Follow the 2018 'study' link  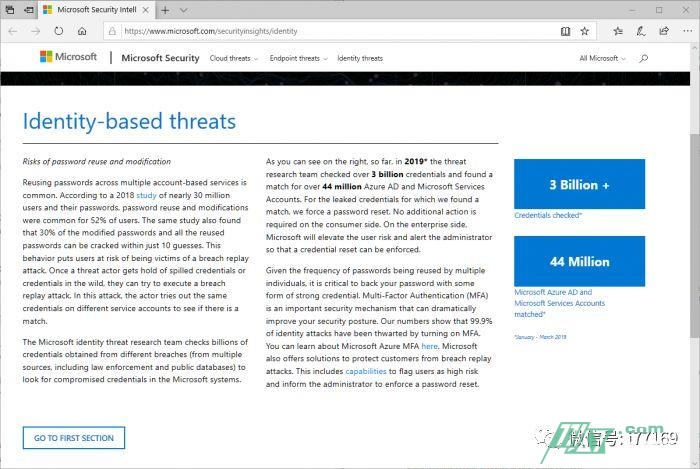click(x=146, y=195)
